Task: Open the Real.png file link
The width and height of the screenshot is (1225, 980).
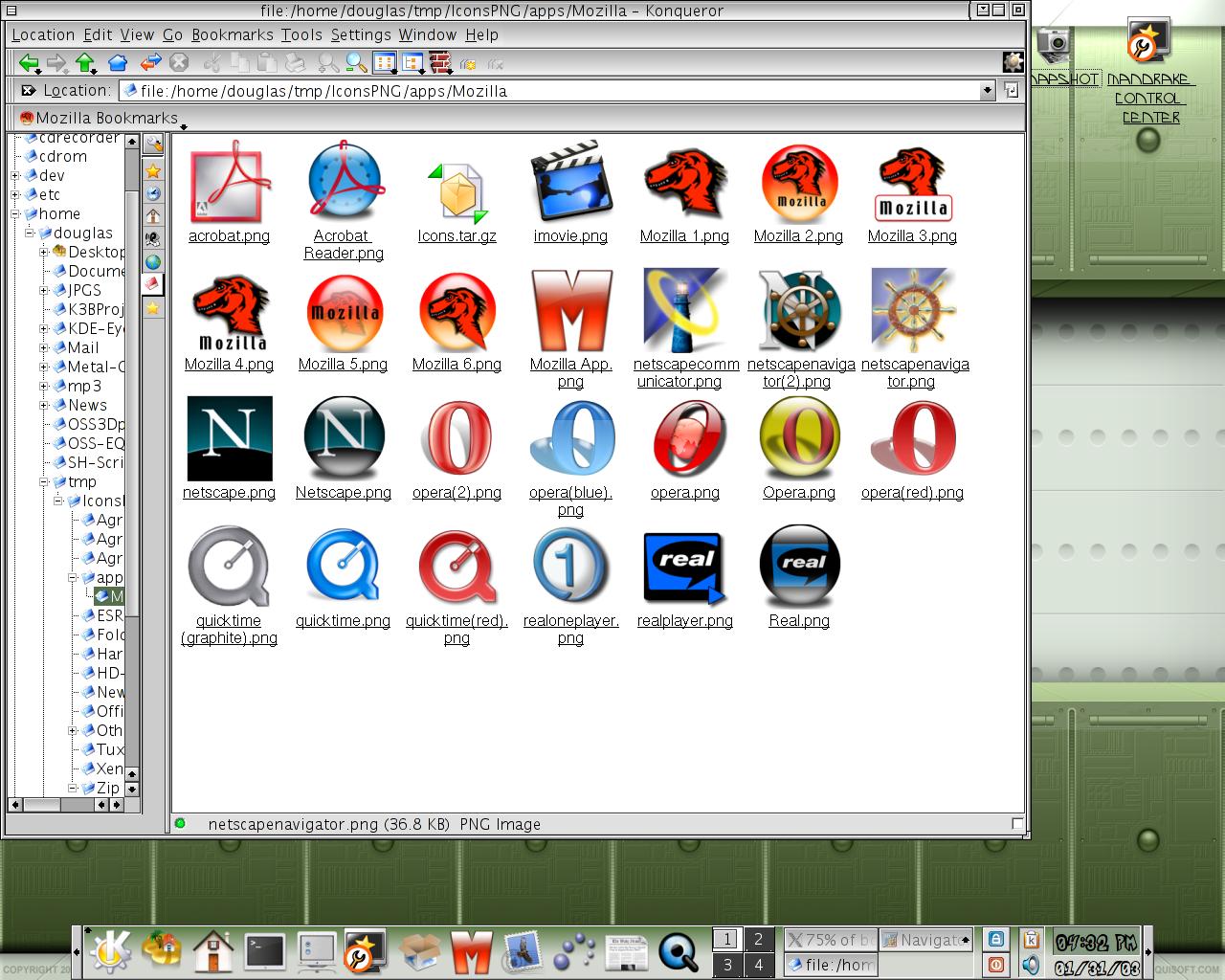Action: [x=799, y=620]
